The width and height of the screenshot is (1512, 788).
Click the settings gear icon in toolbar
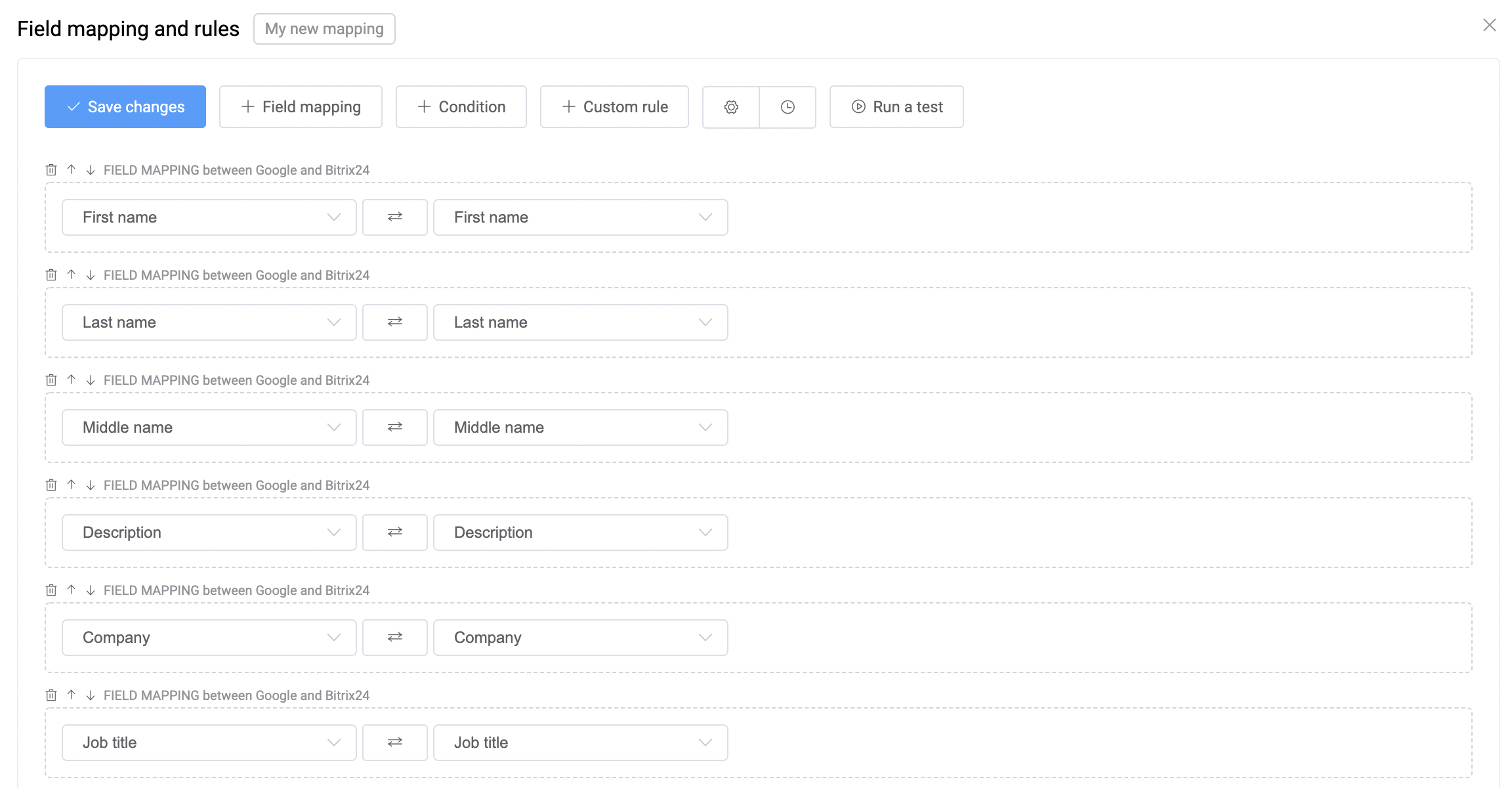pos(731,106)
